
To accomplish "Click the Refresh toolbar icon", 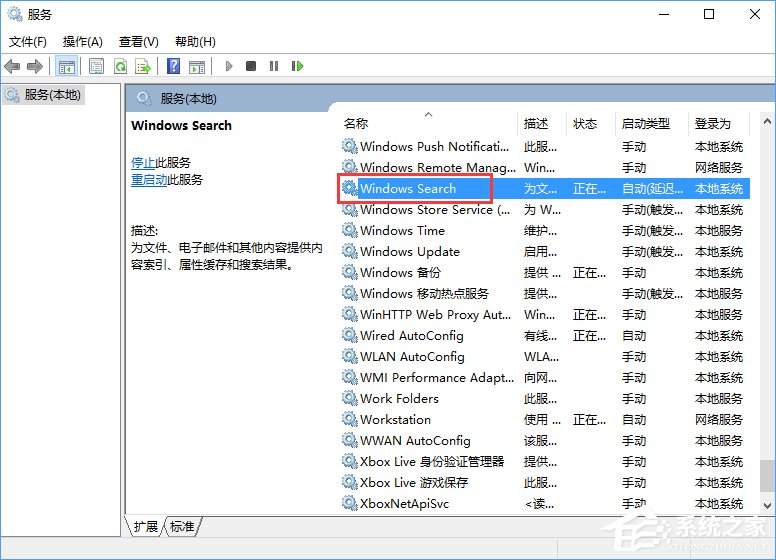I will click(x=120, y=66).
